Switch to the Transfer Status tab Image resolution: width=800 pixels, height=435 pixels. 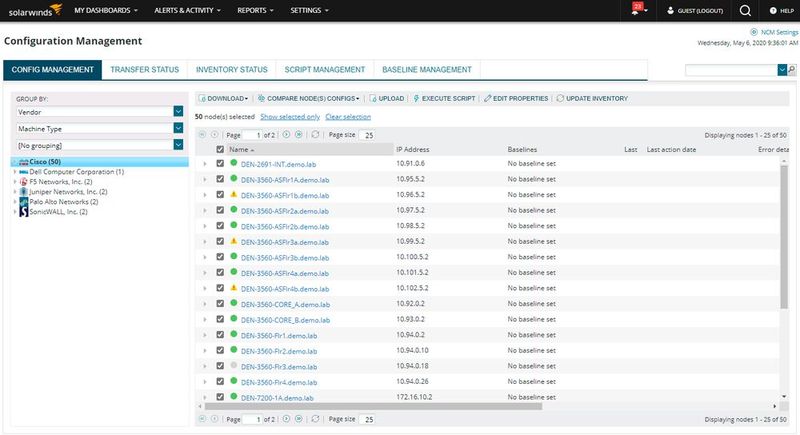(144, 70)
